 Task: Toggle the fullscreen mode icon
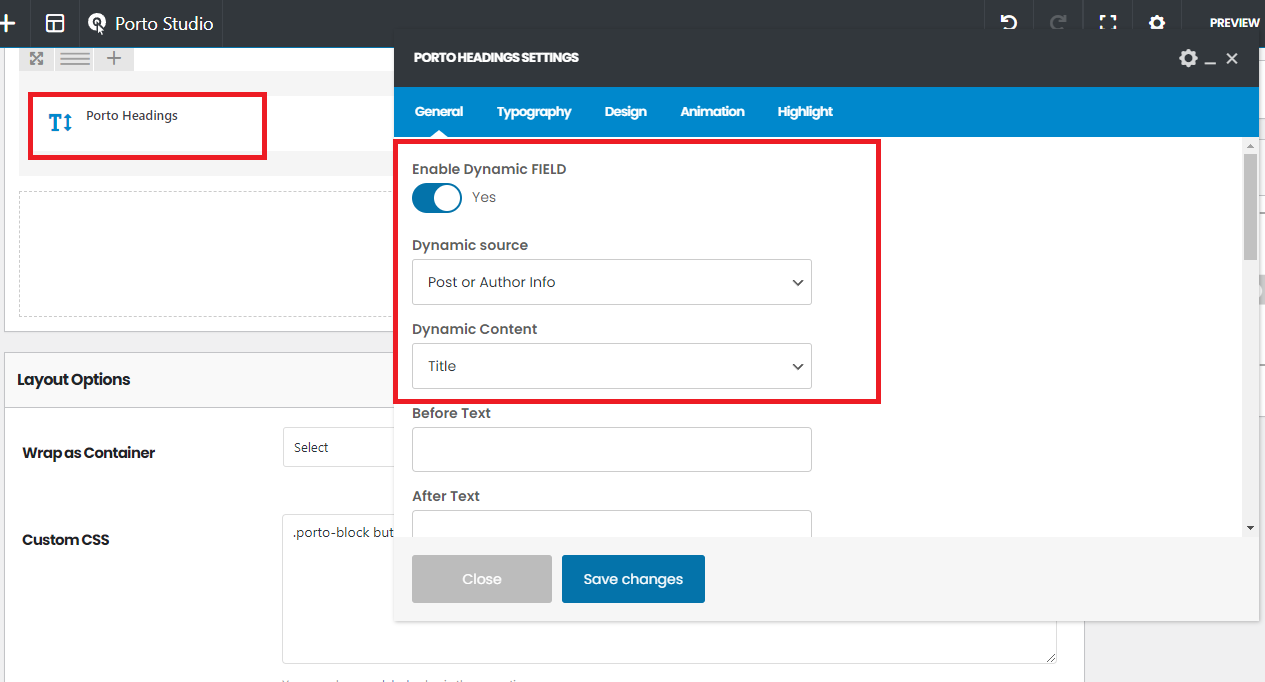point(1107,22)
